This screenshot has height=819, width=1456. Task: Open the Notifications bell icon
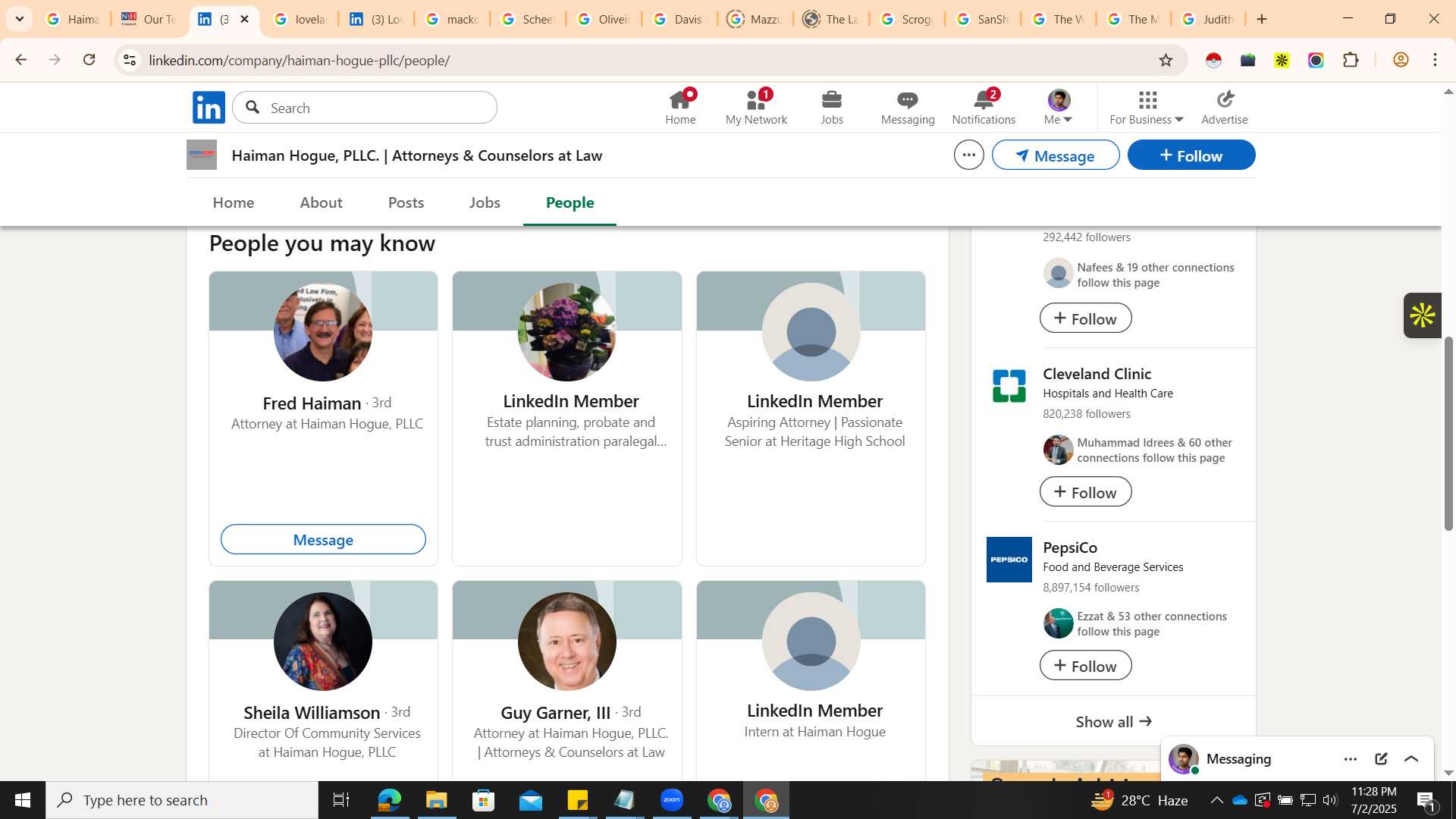coord(984,107)
